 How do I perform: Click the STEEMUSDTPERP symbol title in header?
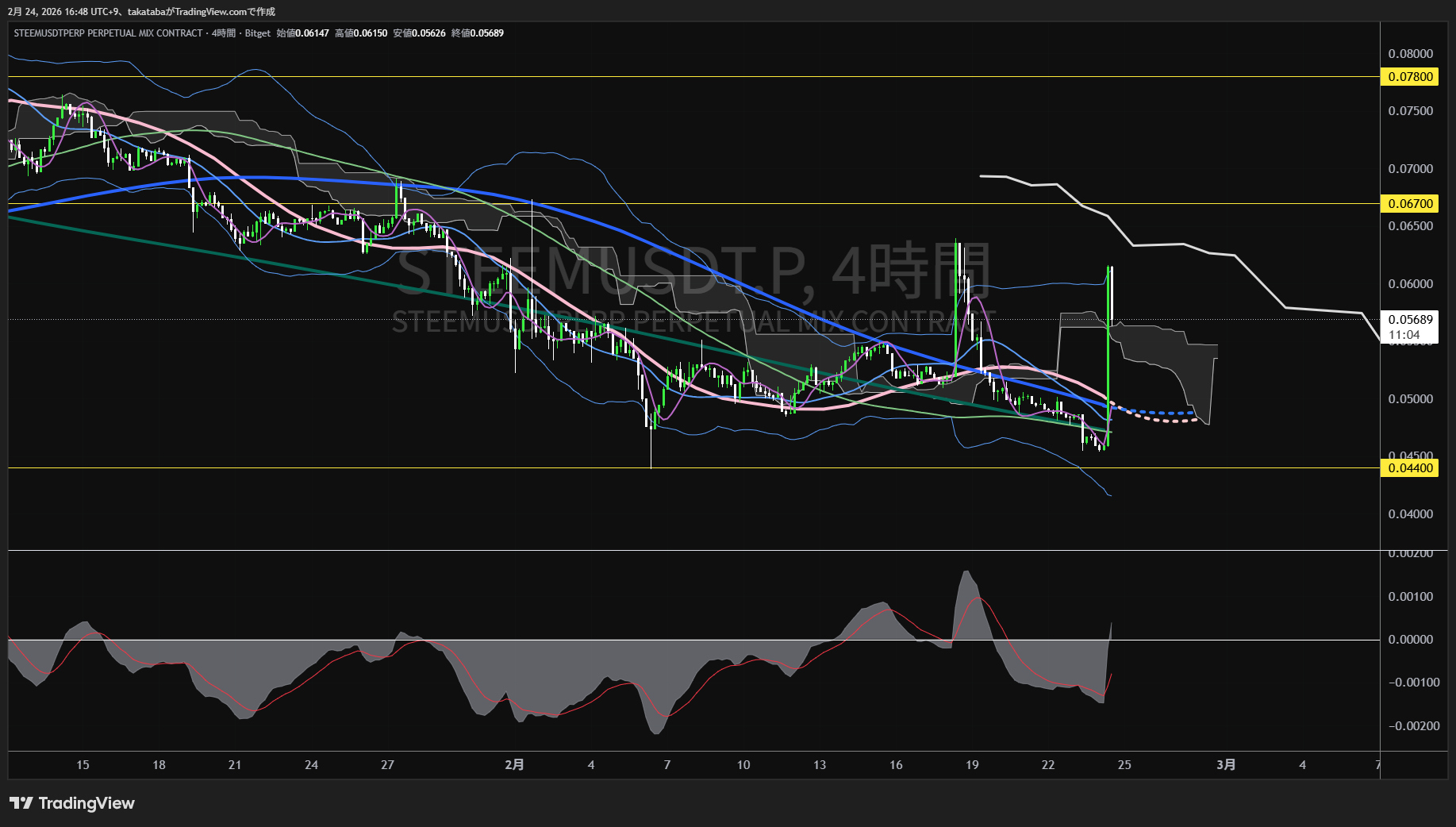(108, 33)
